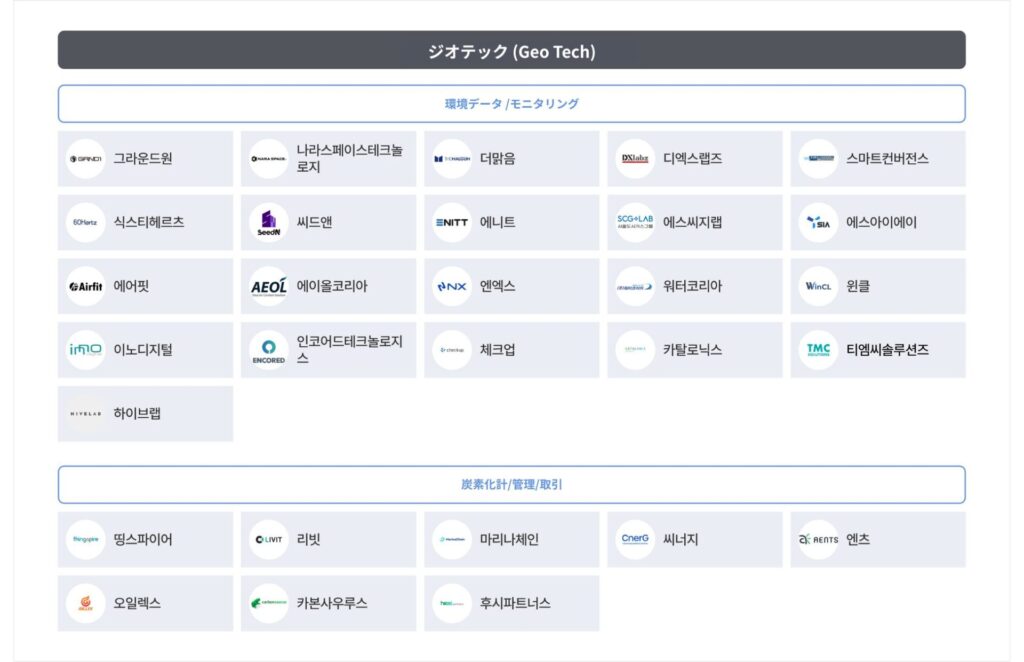Click the ジオテック (Geo Tech) title bar
The height and width of the screenshot is (662, 1024).
click(x=511, y=50)
